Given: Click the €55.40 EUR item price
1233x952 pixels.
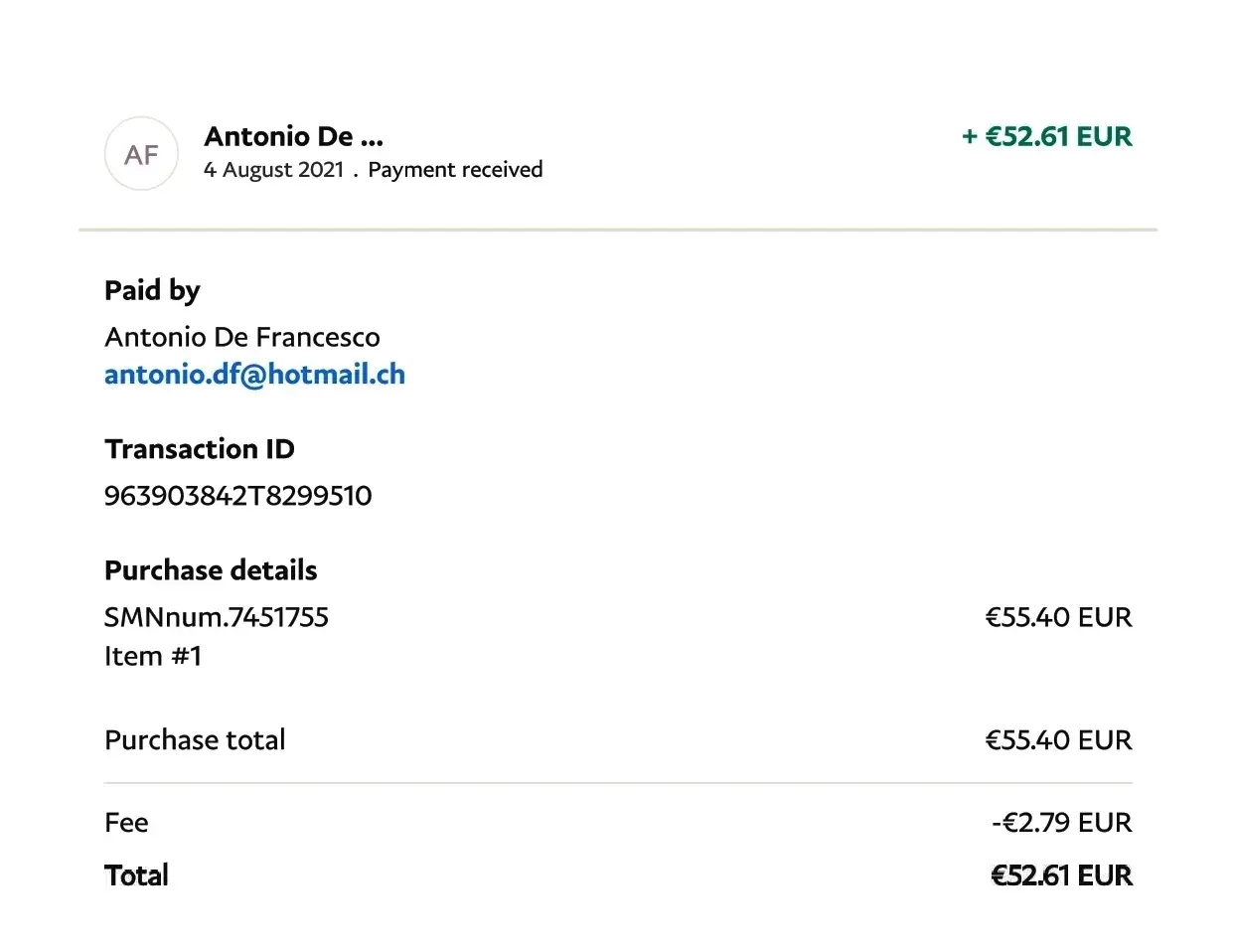Looking at the screenshot, I should 1058,617.
